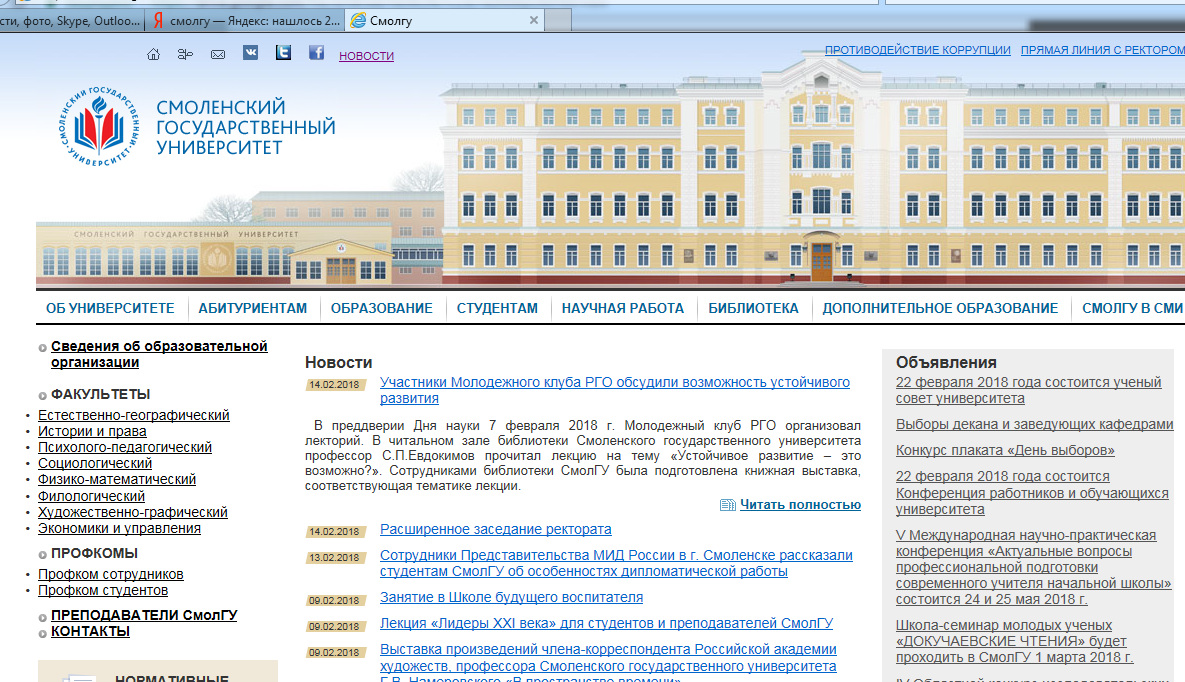Open the Facebook social icon
1185x682 pixels.
tap(316, 52)
